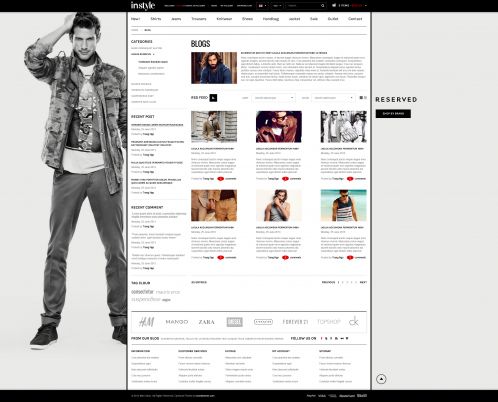
Task: Open the Sale menu item
Action: point(314,19)
